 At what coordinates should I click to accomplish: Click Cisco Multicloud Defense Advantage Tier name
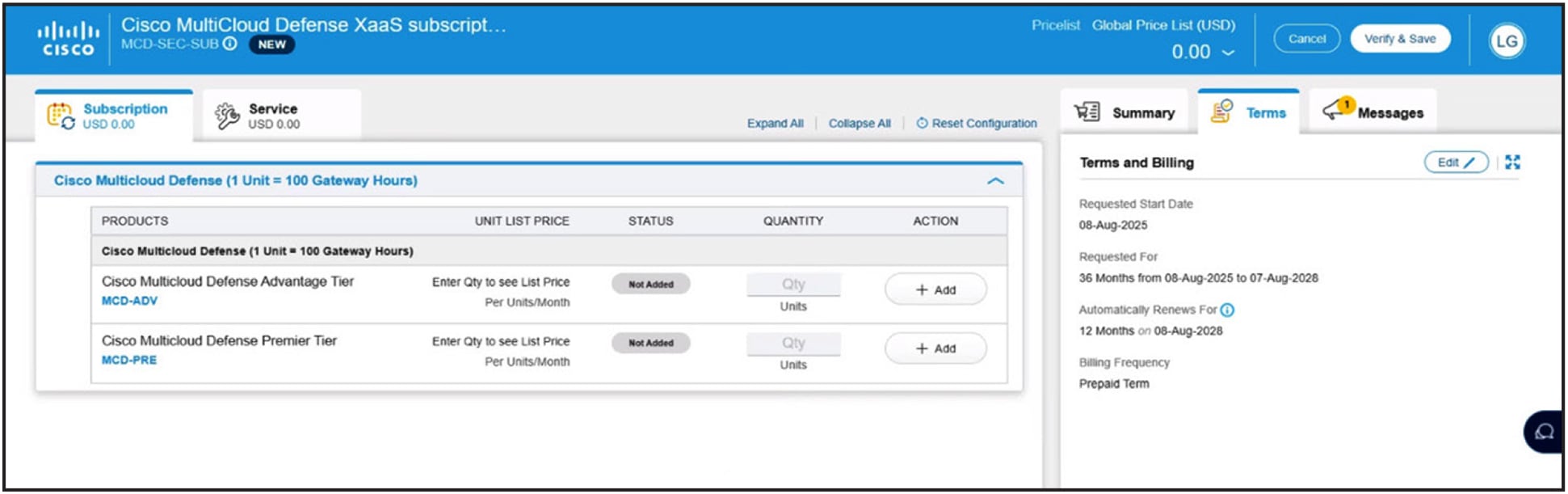click(228, 281)
